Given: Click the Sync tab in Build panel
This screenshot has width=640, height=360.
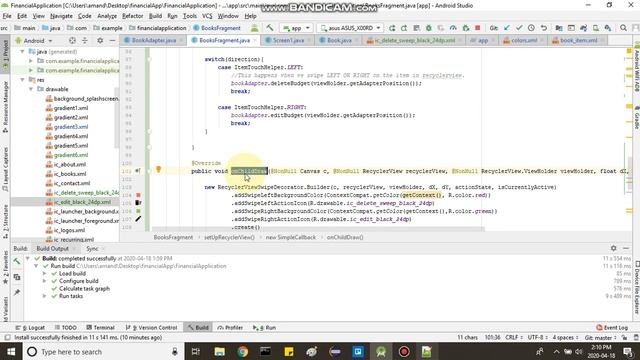Looking at the screenshot, I should point(92,249).
